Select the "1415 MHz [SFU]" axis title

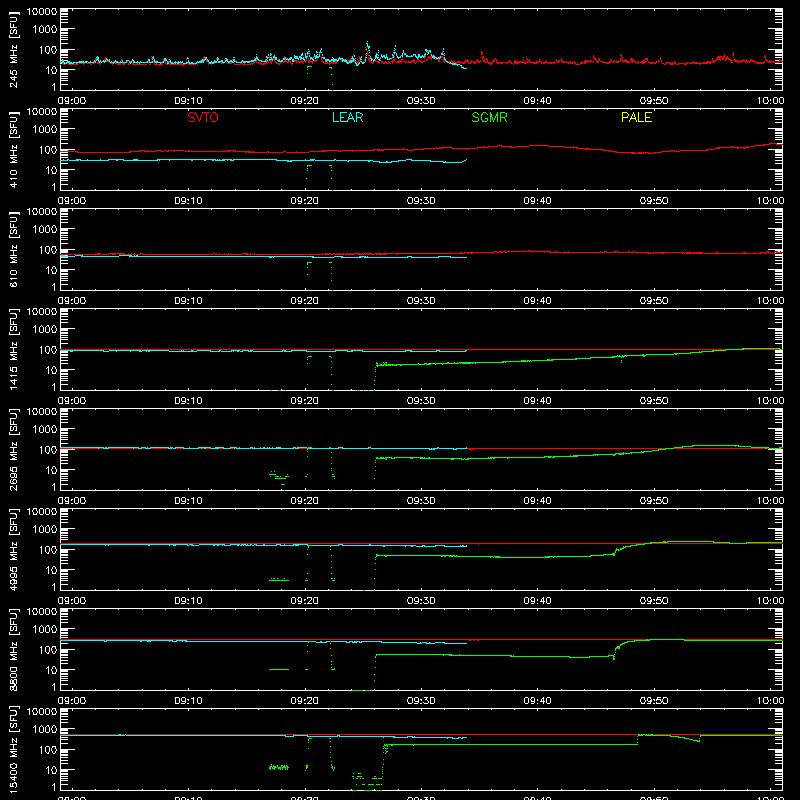(x=13, y=349)
